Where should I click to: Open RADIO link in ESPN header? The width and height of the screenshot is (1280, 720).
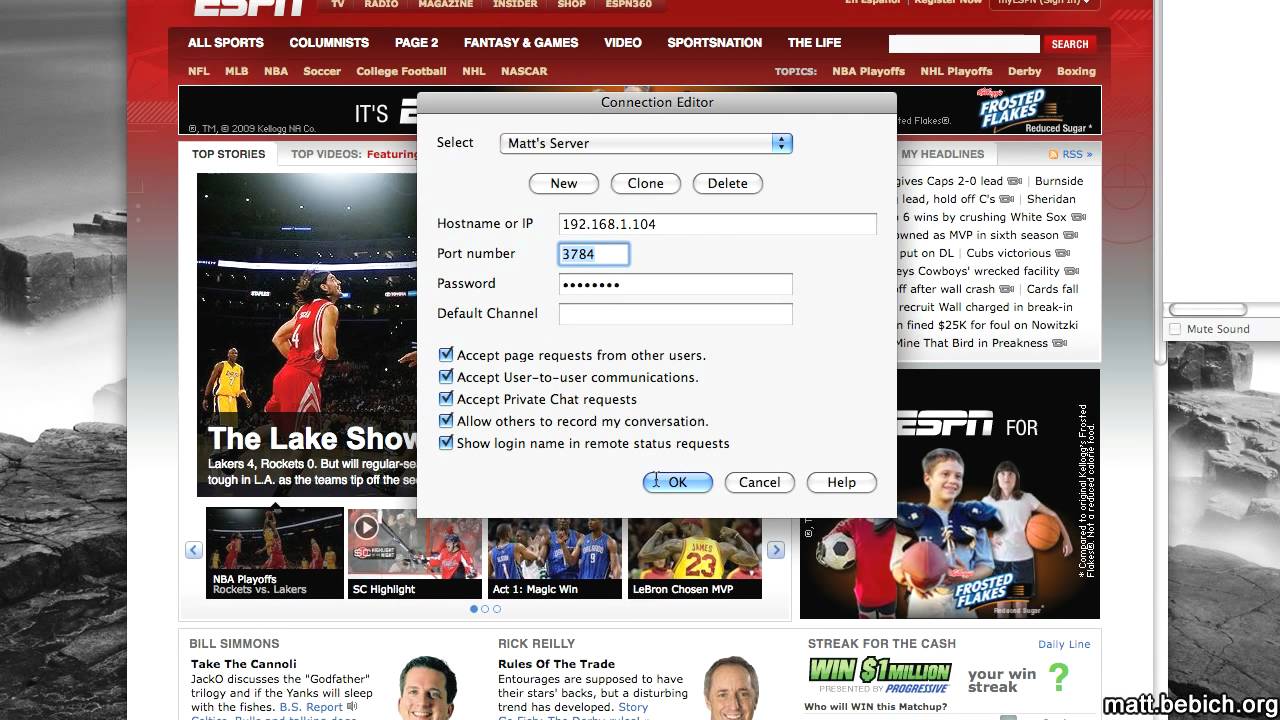pos(380,4)
